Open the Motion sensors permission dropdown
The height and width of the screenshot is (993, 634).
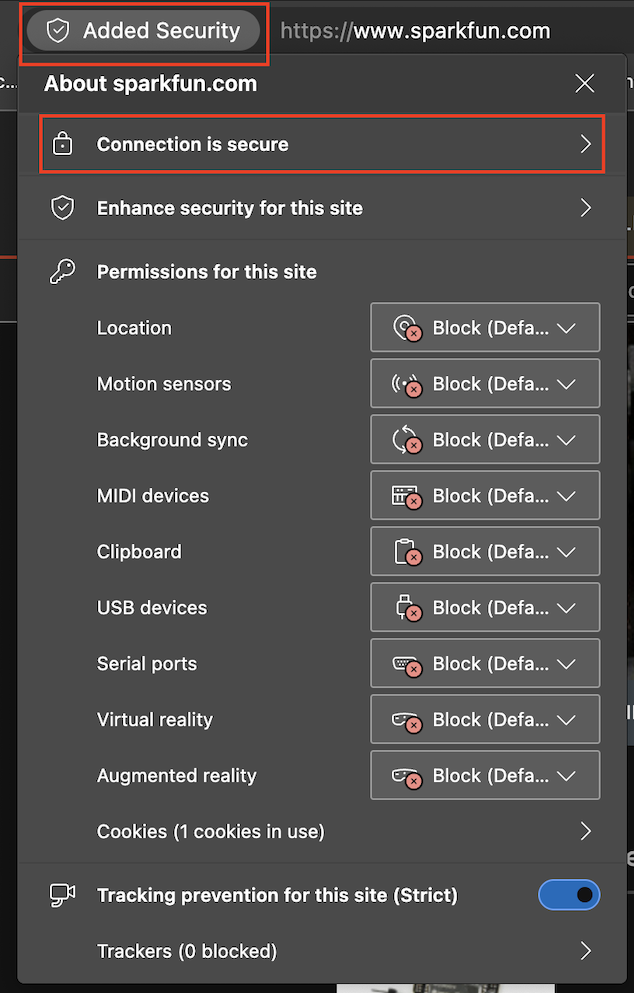click(485, 384)
